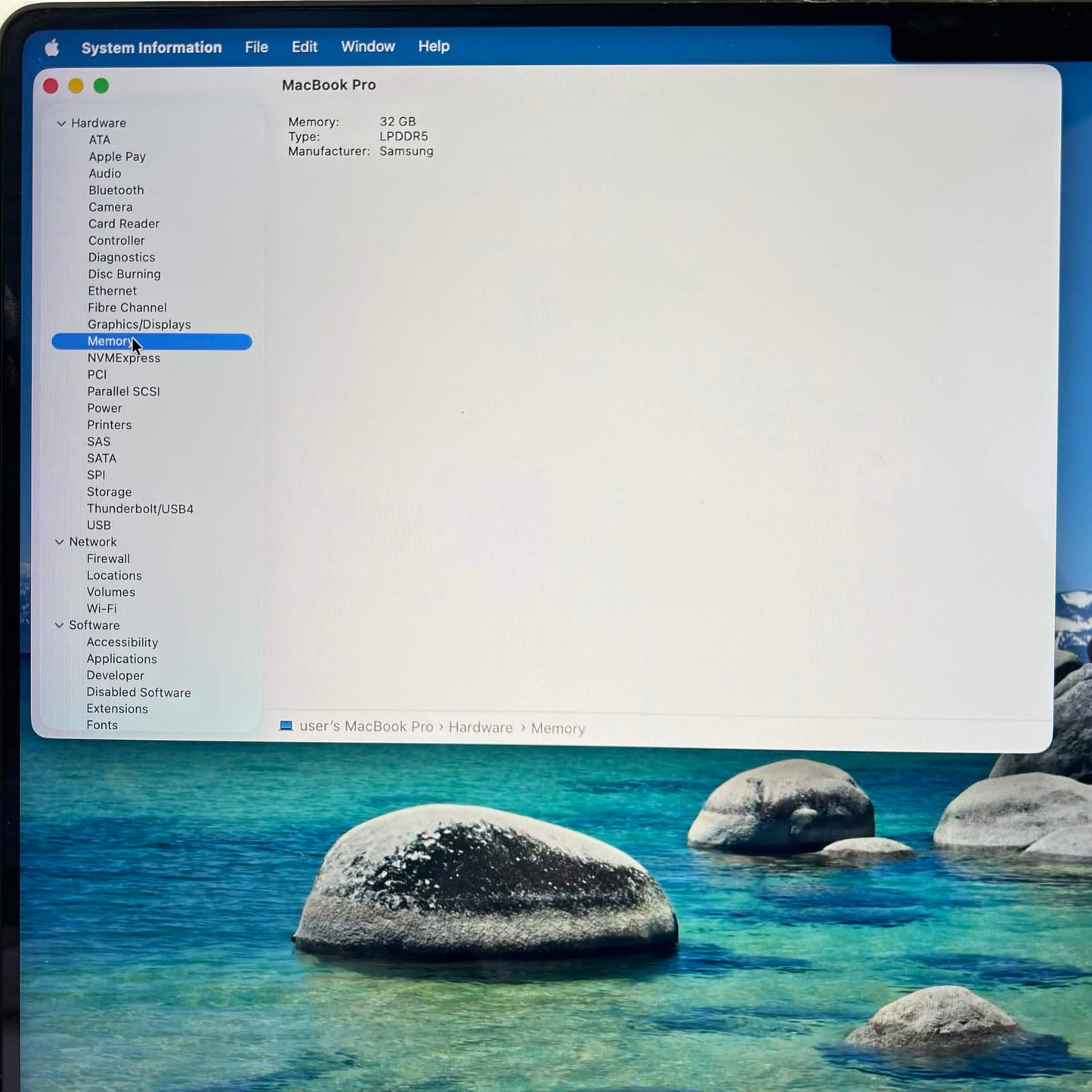Select Locations under Network
This screenshot has width=1092, height=1092.
(114, 575)
